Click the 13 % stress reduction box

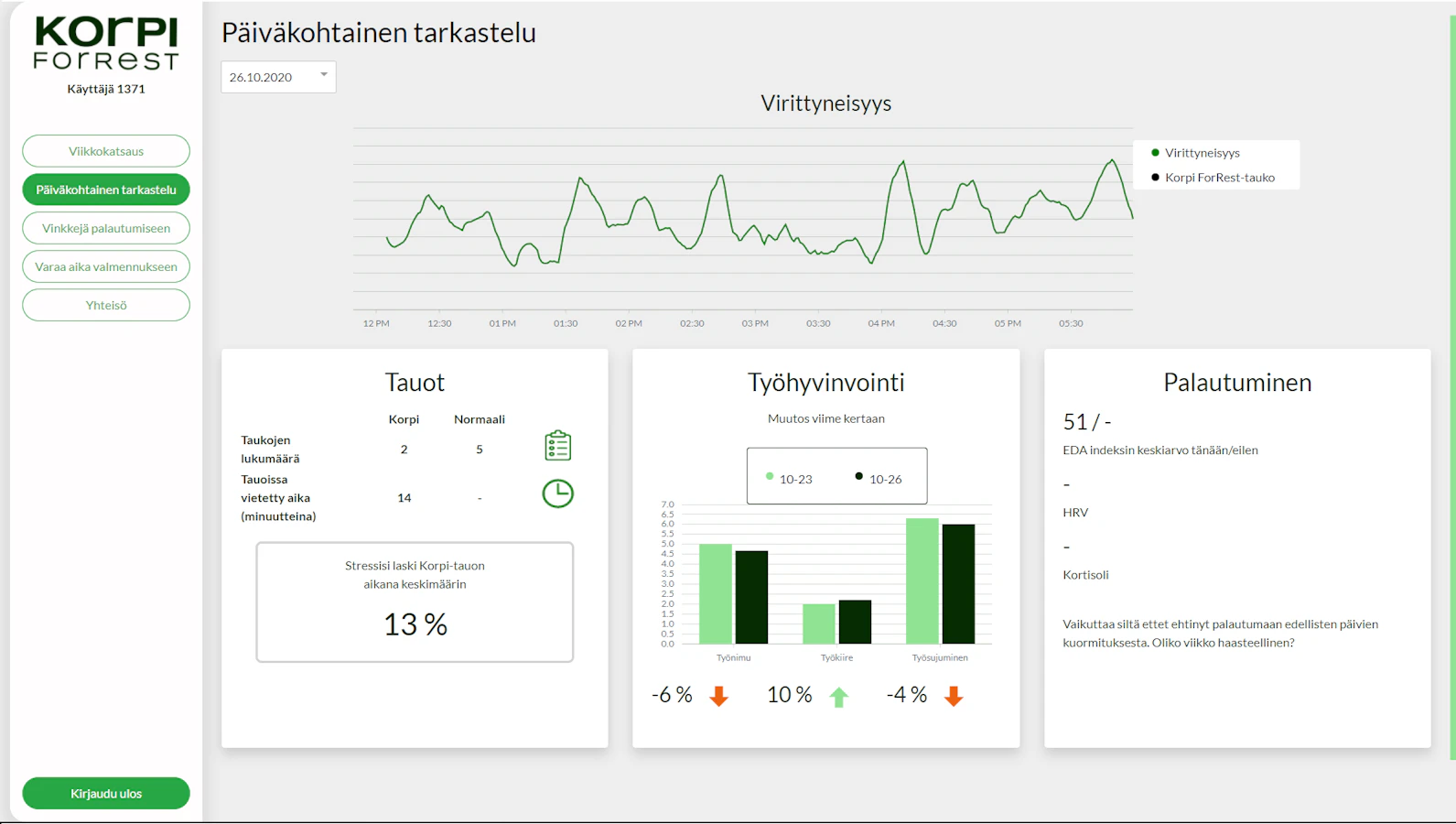pyautogui.click(x=415, y=602)
